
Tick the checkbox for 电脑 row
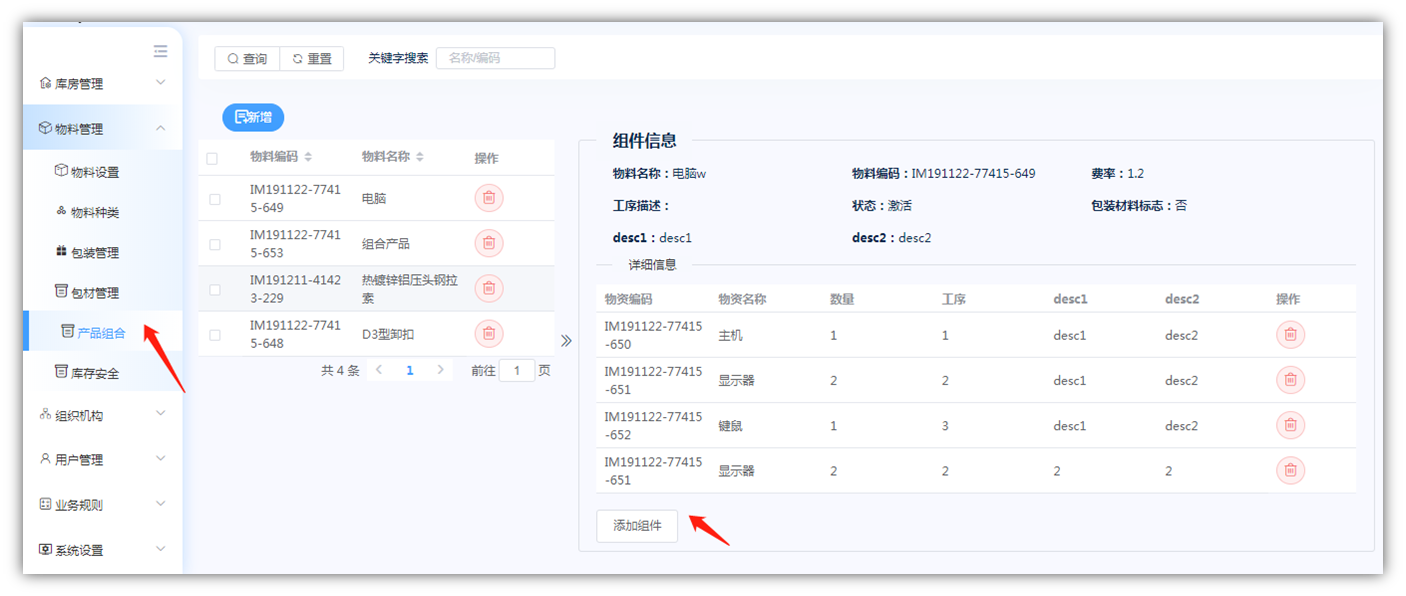pyautogui.click(x=215, y=199)
